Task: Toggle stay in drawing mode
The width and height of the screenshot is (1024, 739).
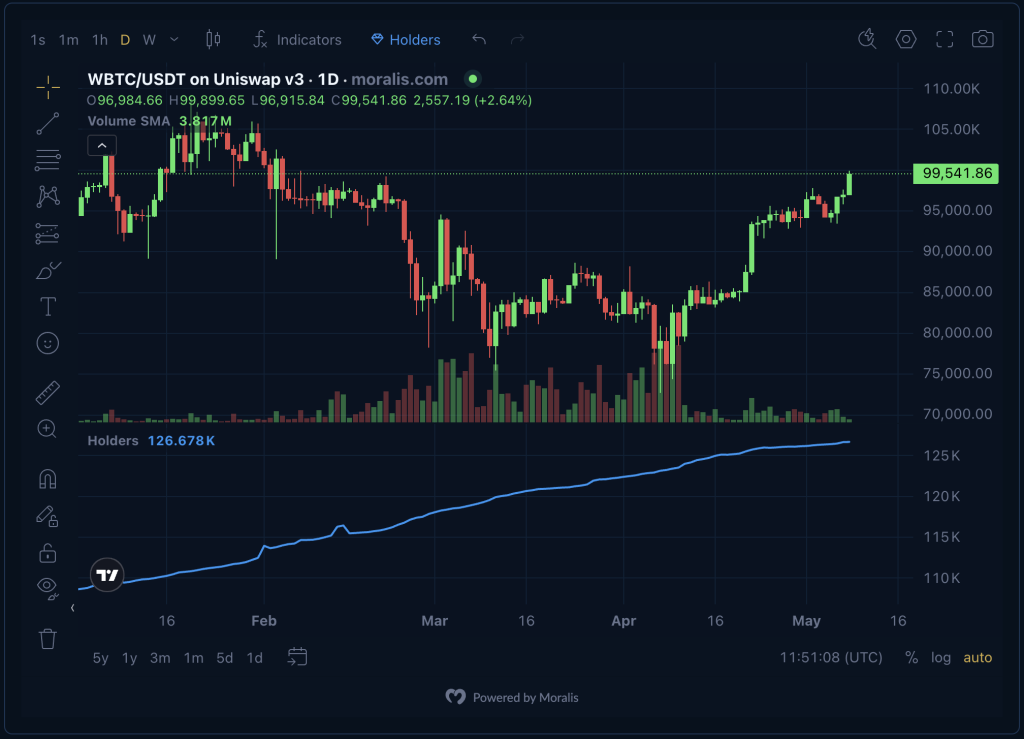Action: point(48,516)
